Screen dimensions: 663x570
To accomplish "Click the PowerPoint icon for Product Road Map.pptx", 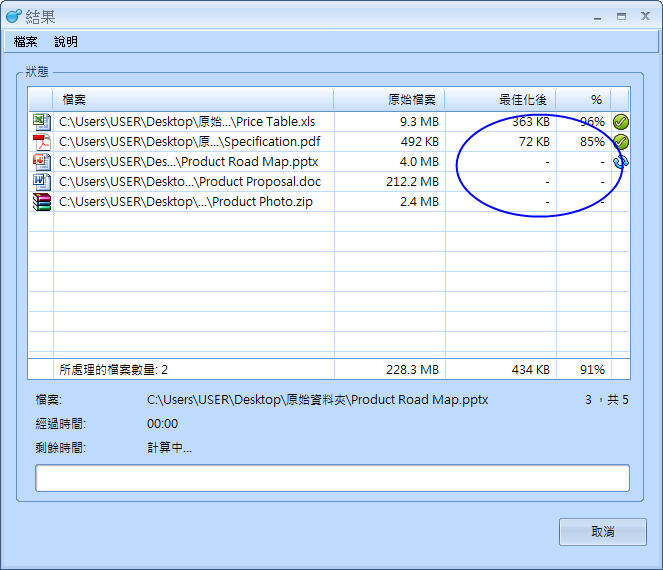I will [x=40, y=161].
